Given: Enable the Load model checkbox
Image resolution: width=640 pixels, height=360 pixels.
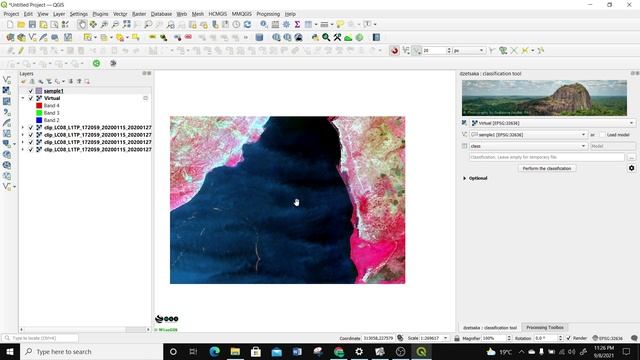Looking at the screenshot, I should pos(603,135).
